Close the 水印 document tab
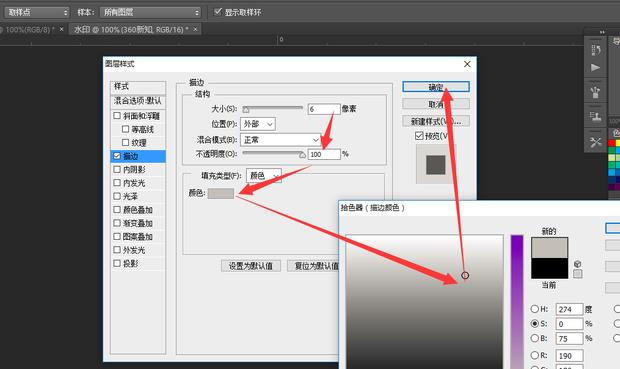The width and height of the screenshot is (620, 369). pyautogui.click(x=195, y=29)
